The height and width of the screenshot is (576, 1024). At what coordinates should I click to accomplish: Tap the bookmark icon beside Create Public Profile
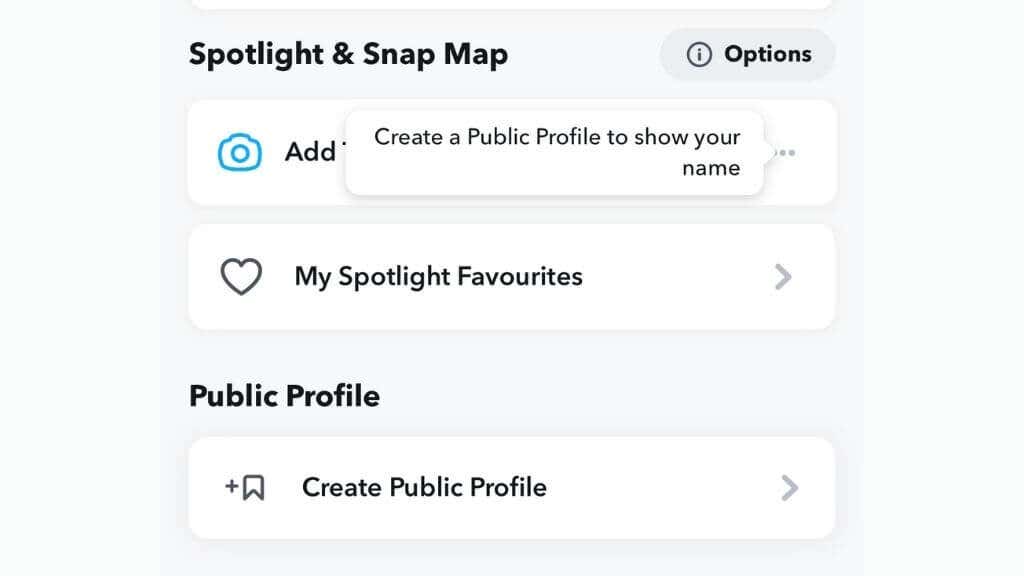[x=244, y=487]
